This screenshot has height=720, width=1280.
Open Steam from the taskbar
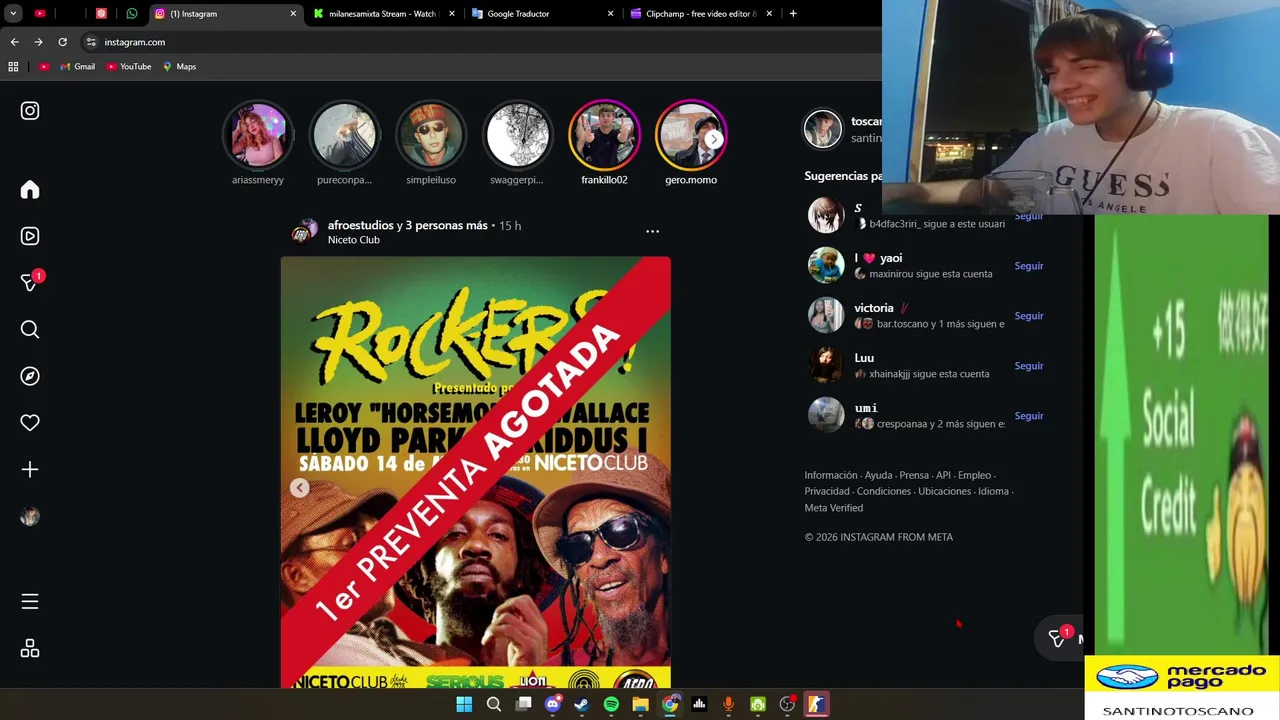click(581, 704)
